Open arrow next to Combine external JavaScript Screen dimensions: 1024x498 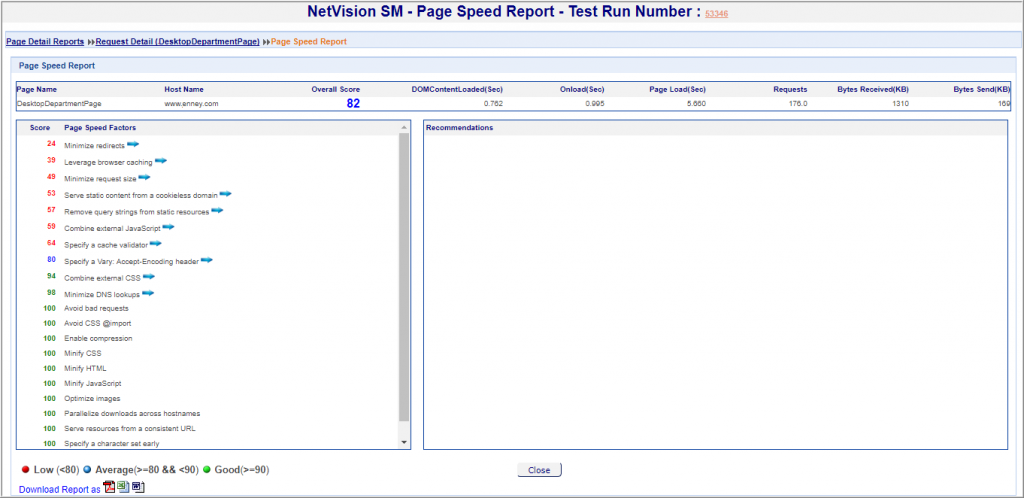click(169, 227)
